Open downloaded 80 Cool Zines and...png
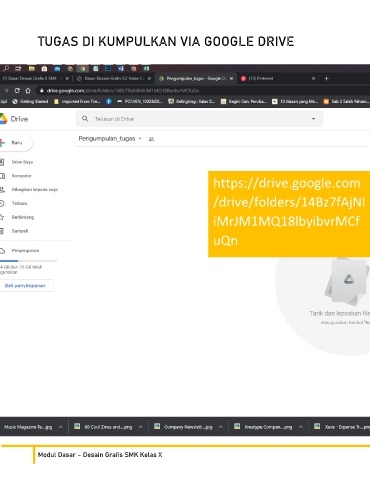The width and height of the screenshot is (370, 480). click(x=103, y=427)
